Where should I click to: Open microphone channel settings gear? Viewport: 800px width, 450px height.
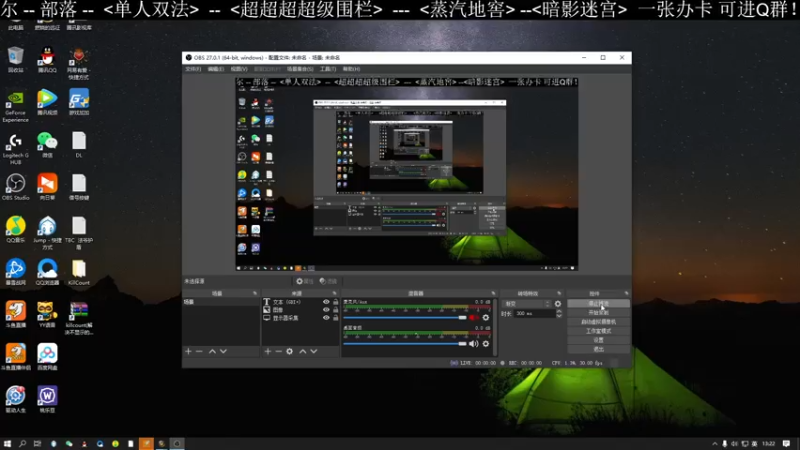(x=486, y=317)
